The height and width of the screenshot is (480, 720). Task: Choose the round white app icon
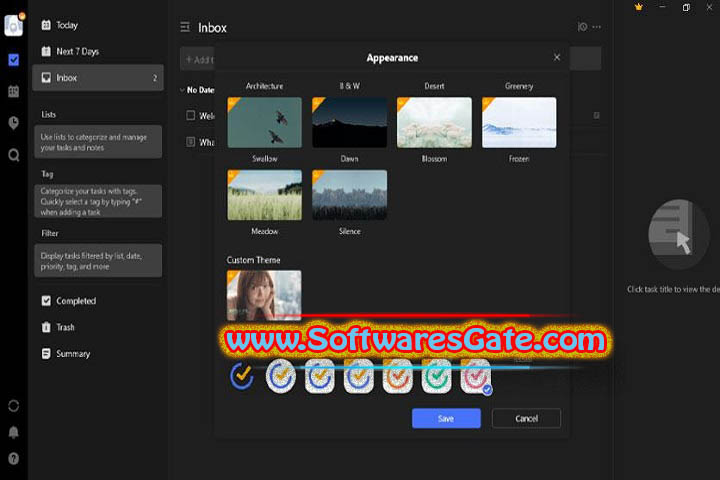click(x=281, y=376)
